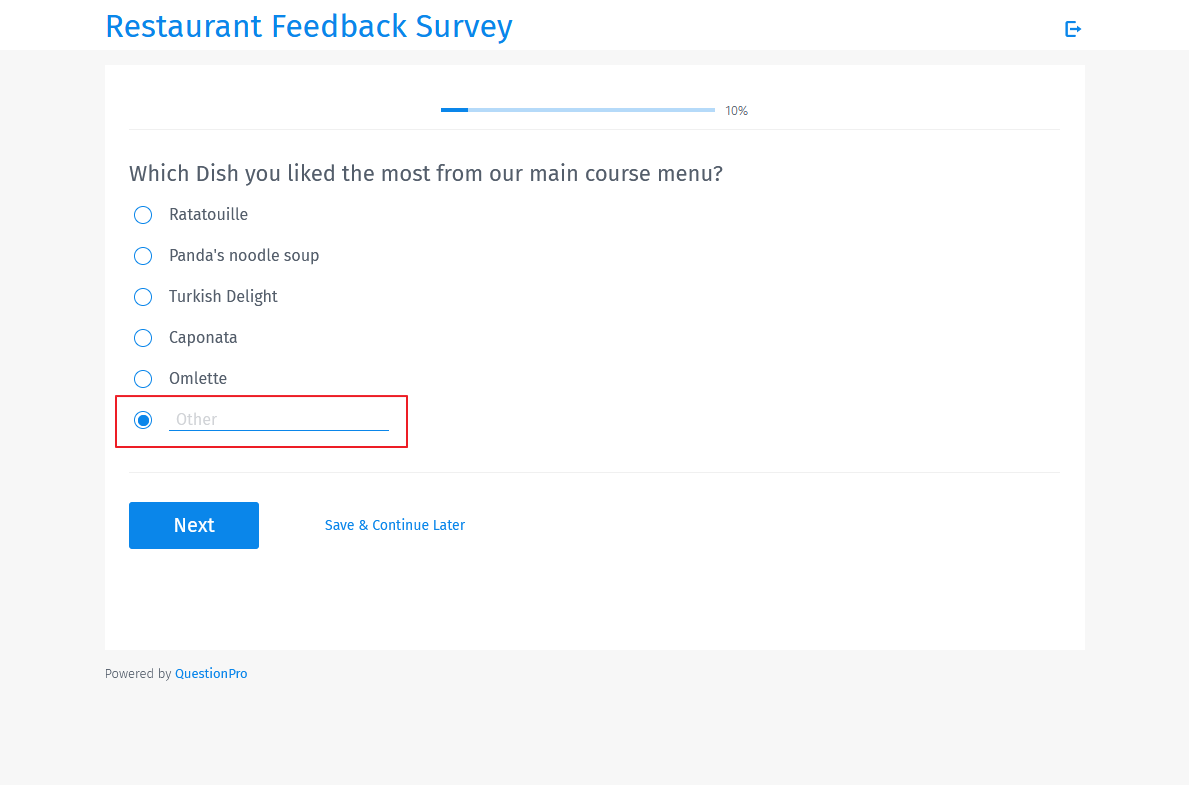Select the Ratatouille radio button

(142, 214)
